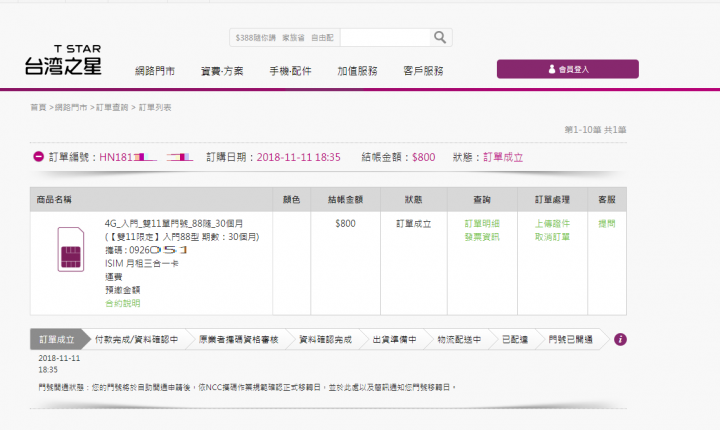Go to 首頁 in breadcrumb
This screenshot has height=430, width=720.
tap(39, 108)
